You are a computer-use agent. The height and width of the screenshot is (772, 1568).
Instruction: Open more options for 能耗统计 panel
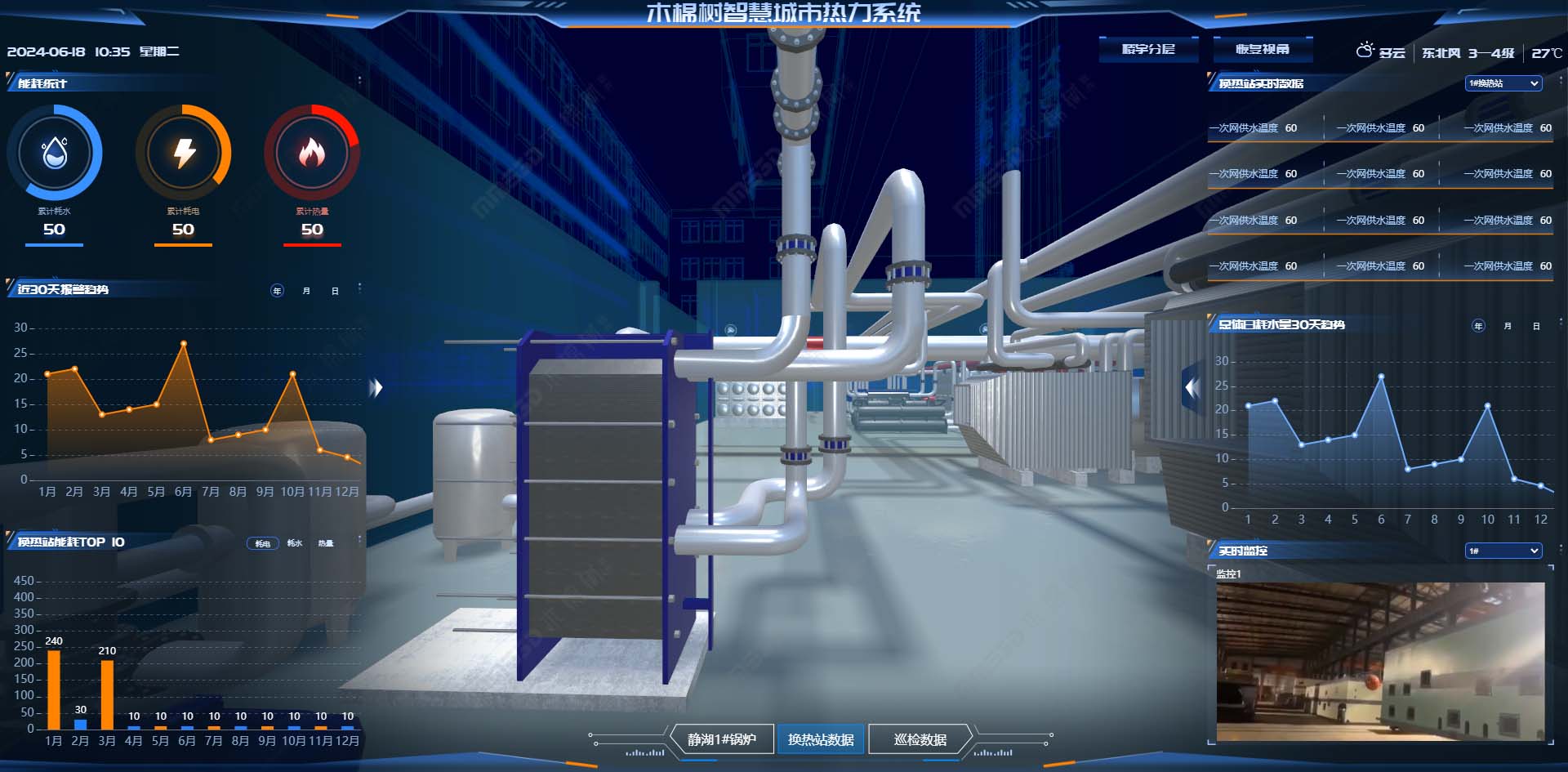coord(359,81)
